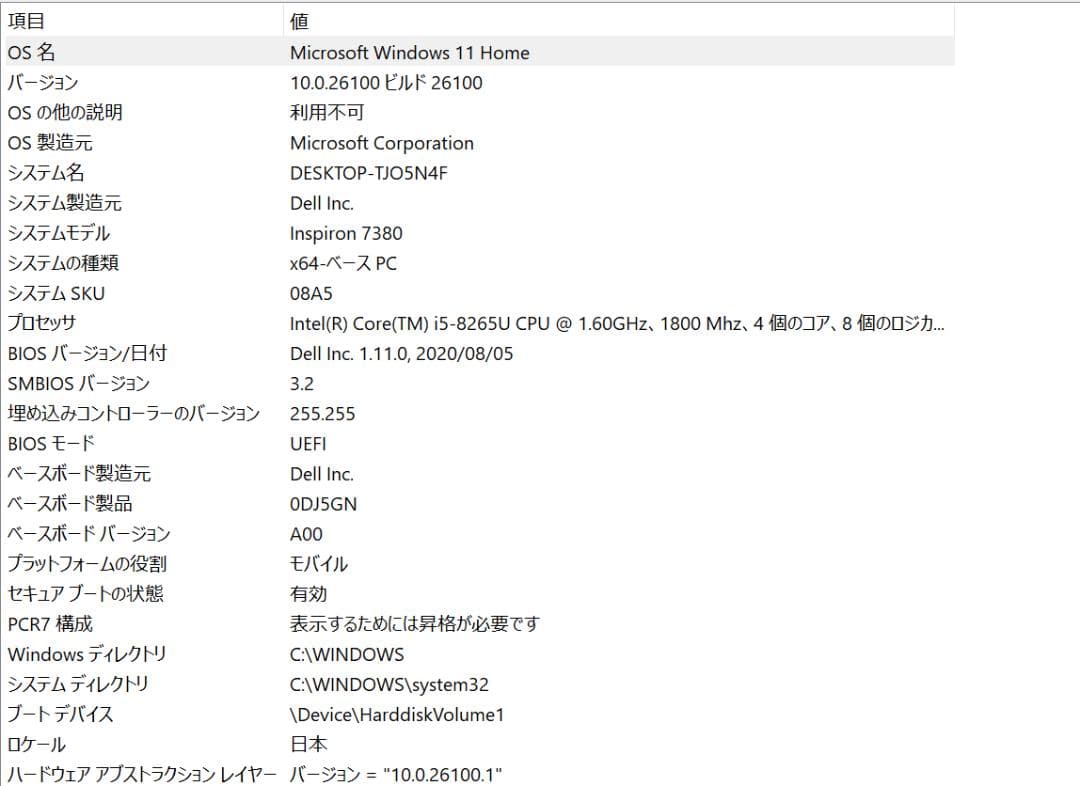Click the BIOS バージョン/日付 row
Image resolution: width=1080 pixels, height=786 pixels.
(x=395, y=352)
